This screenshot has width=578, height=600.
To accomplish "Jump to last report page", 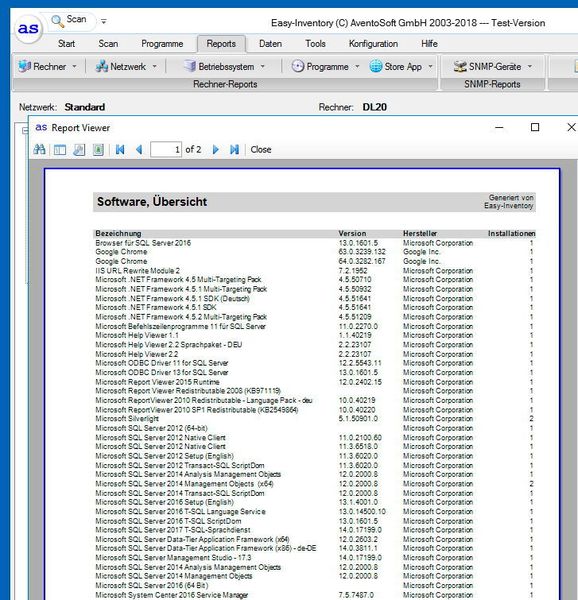I will click(234, 150).
